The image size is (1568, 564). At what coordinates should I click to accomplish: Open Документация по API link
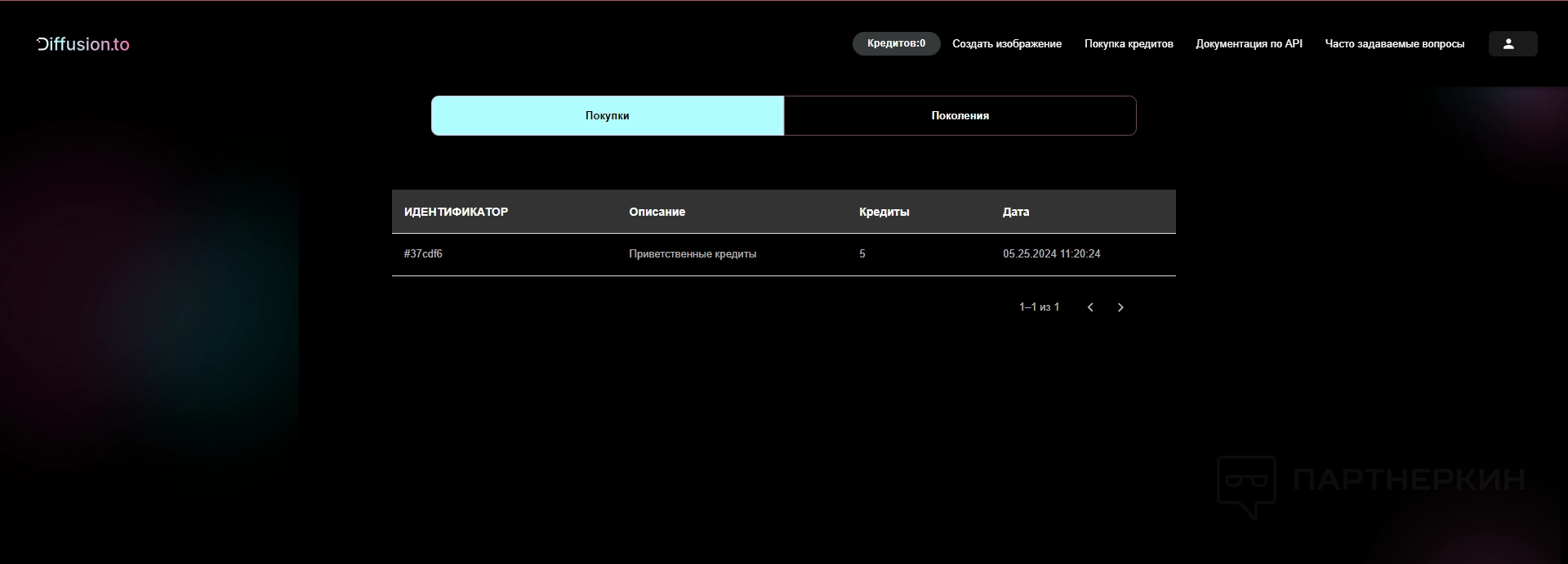point(1249,44)
